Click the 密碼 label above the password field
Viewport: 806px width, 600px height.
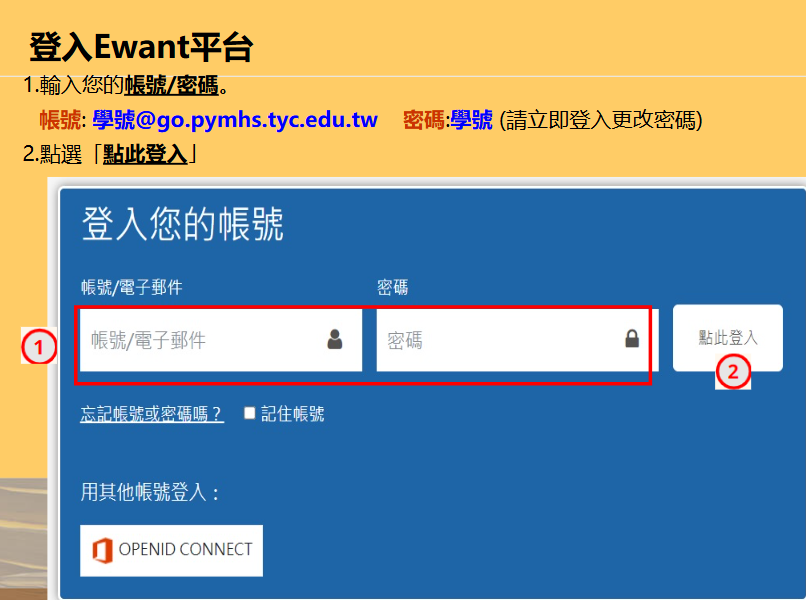point(392,287)
